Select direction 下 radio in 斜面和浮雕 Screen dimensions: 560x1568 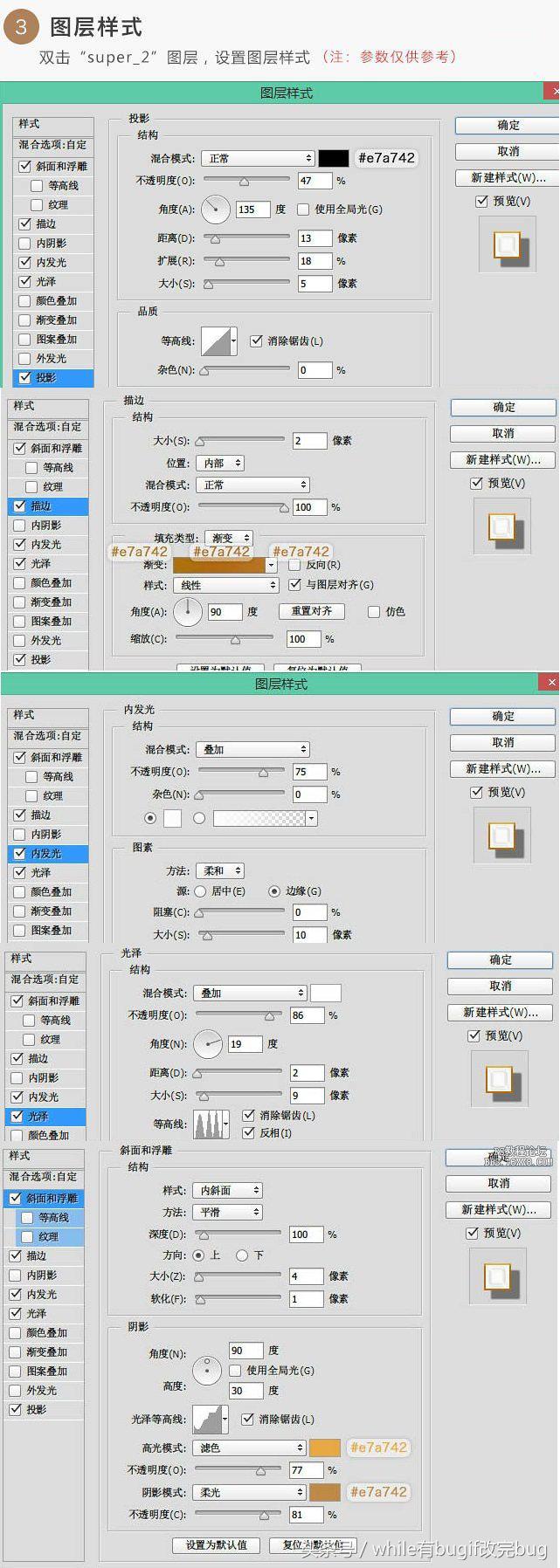coord(242,1255)
